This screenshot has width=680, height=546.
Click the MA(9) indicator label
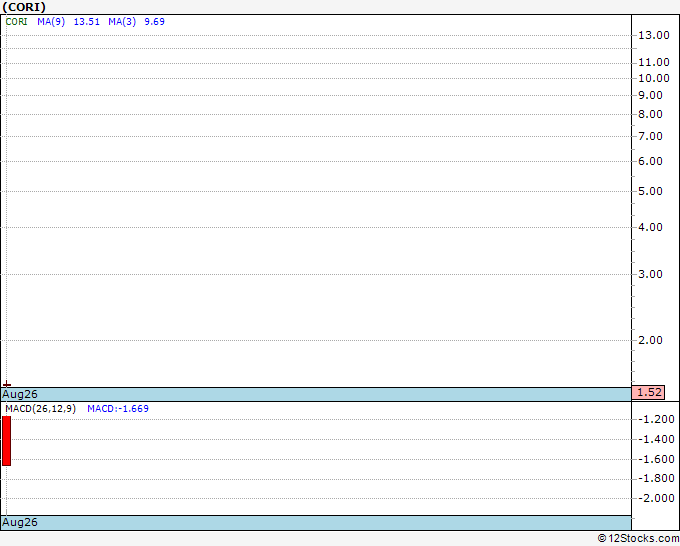tap(51, 22)
